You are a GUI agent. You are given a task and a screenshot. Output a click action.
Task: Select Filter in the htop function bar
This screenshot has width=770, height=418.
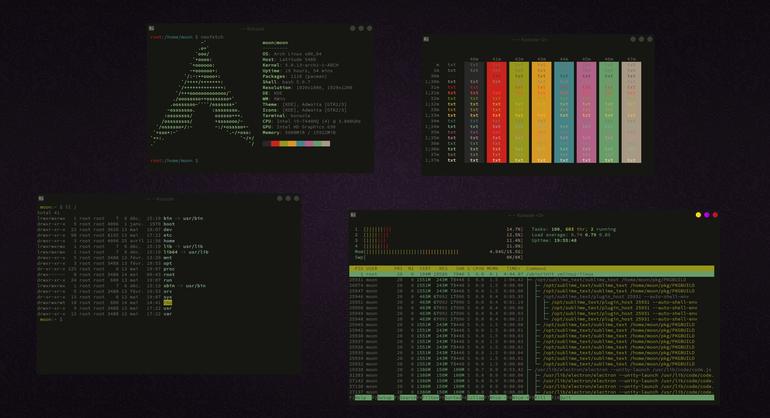point(431,397)
